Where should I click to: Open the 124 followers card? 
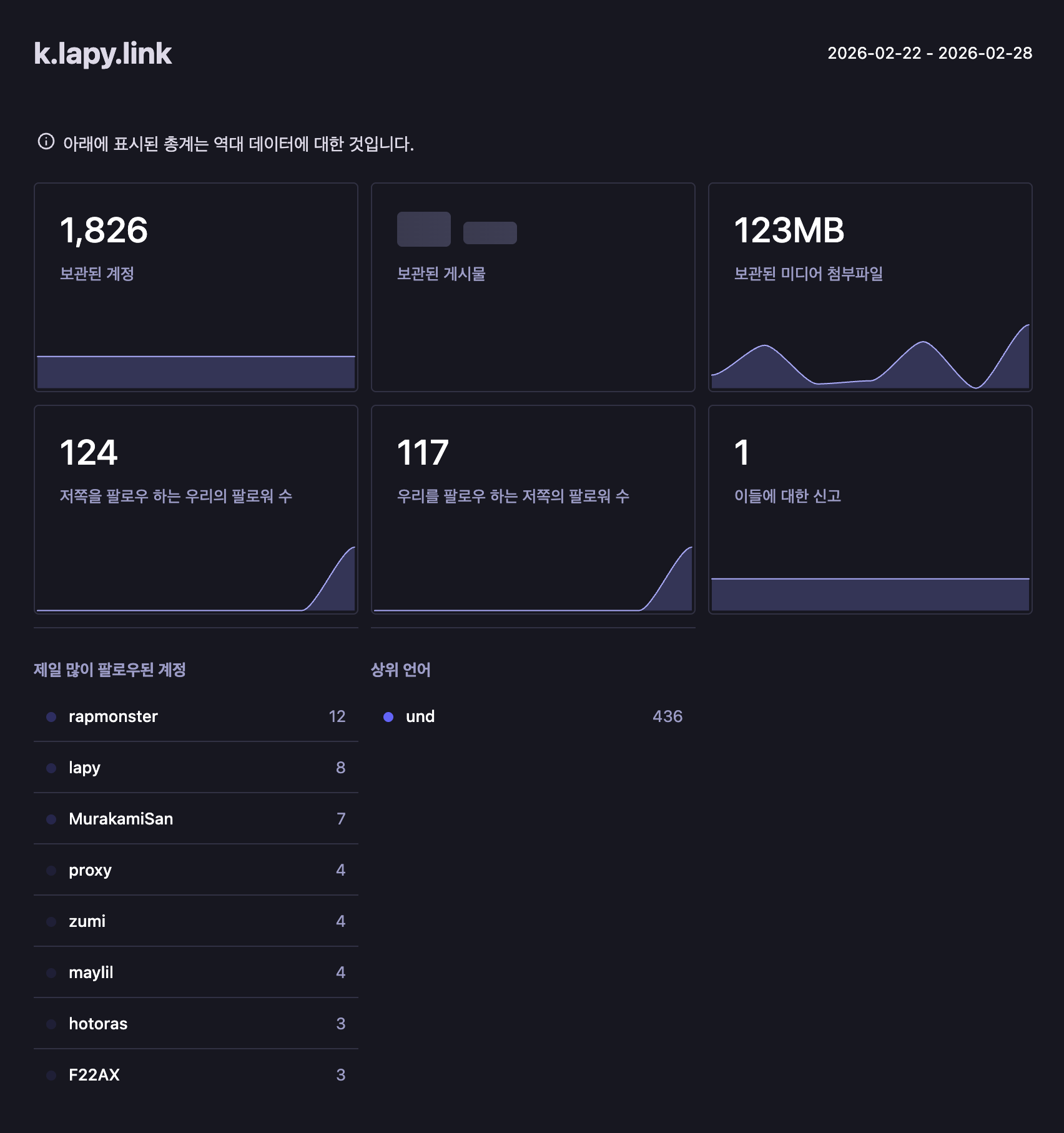(195, 509)
